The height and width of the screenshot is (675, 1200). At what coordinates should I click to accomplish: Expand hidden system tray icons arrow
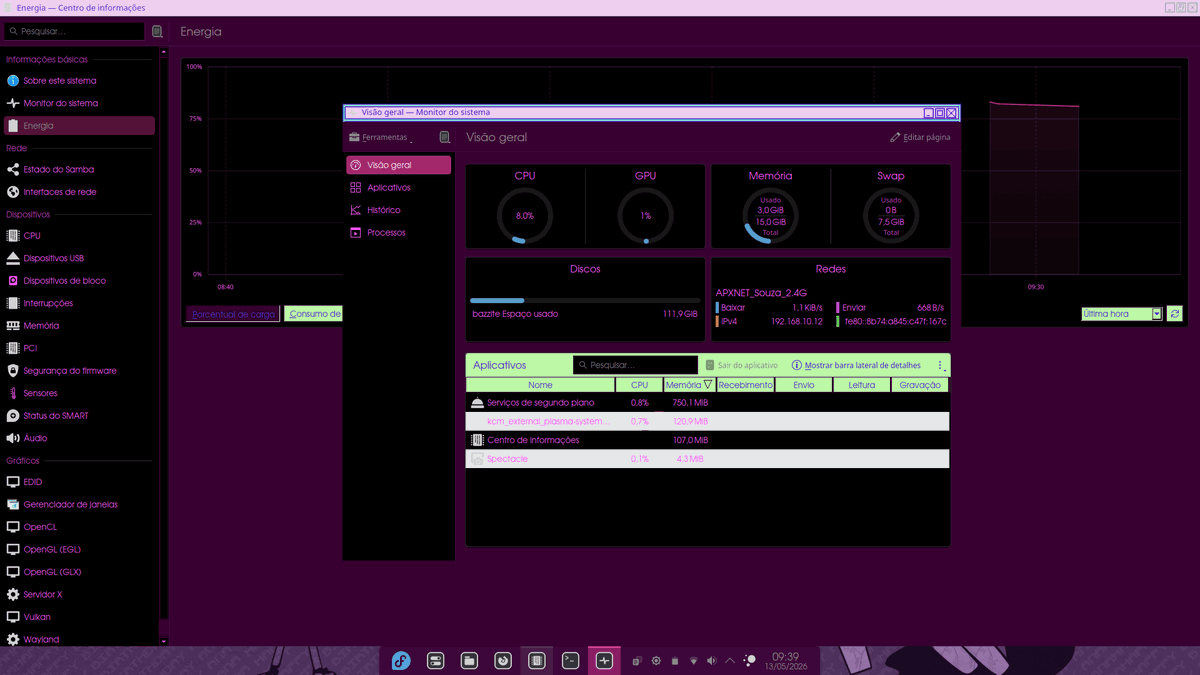point(730,661)
